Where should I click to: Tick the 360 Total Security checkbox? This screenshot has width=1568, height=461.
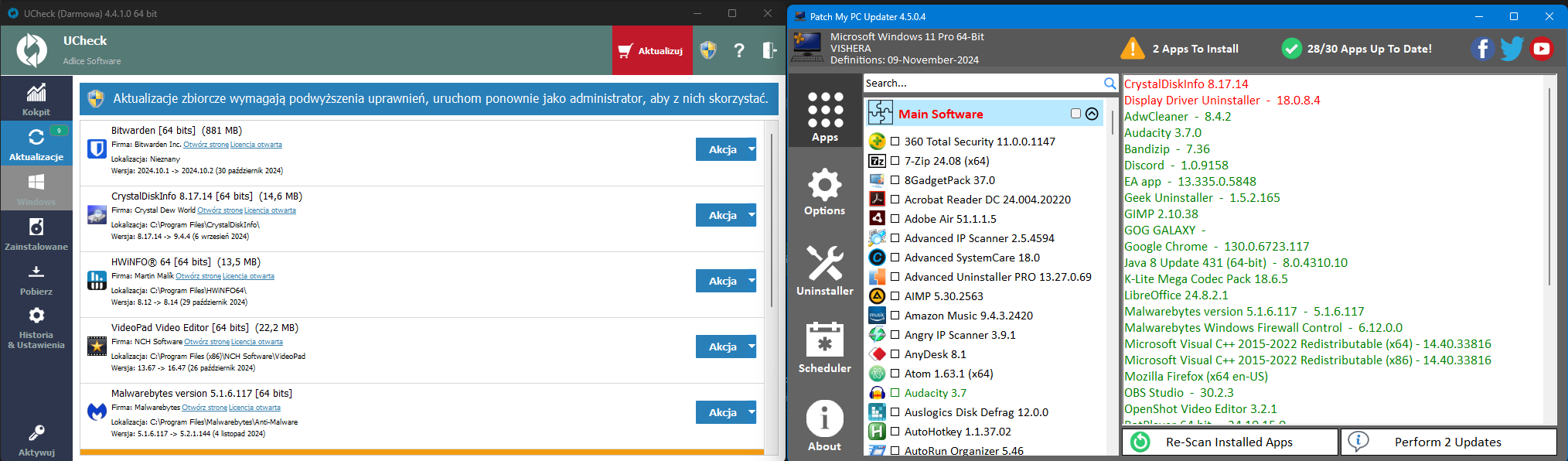(895, 142)
